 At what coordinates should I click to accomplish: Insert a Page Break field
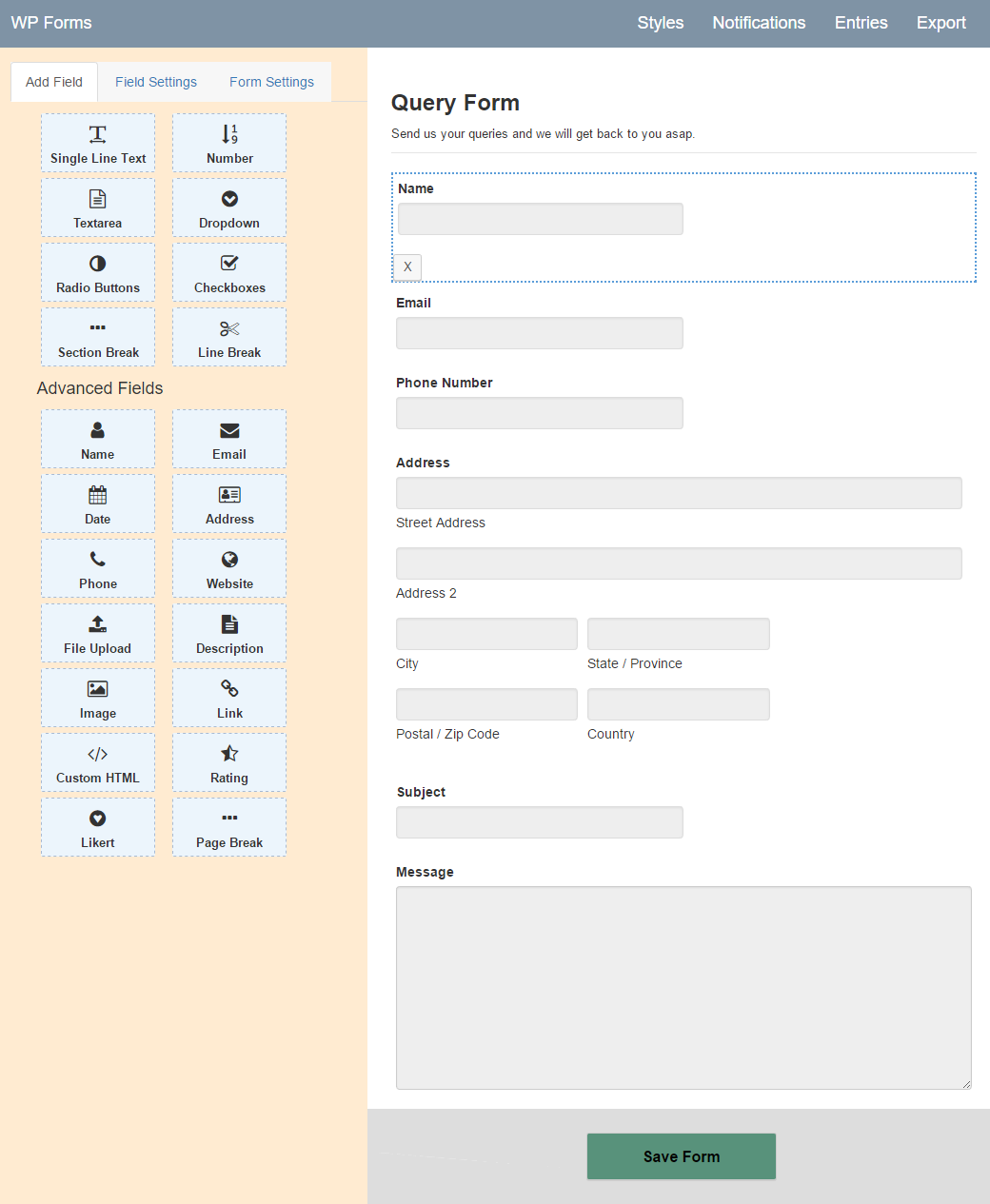(x=228, y=826)
